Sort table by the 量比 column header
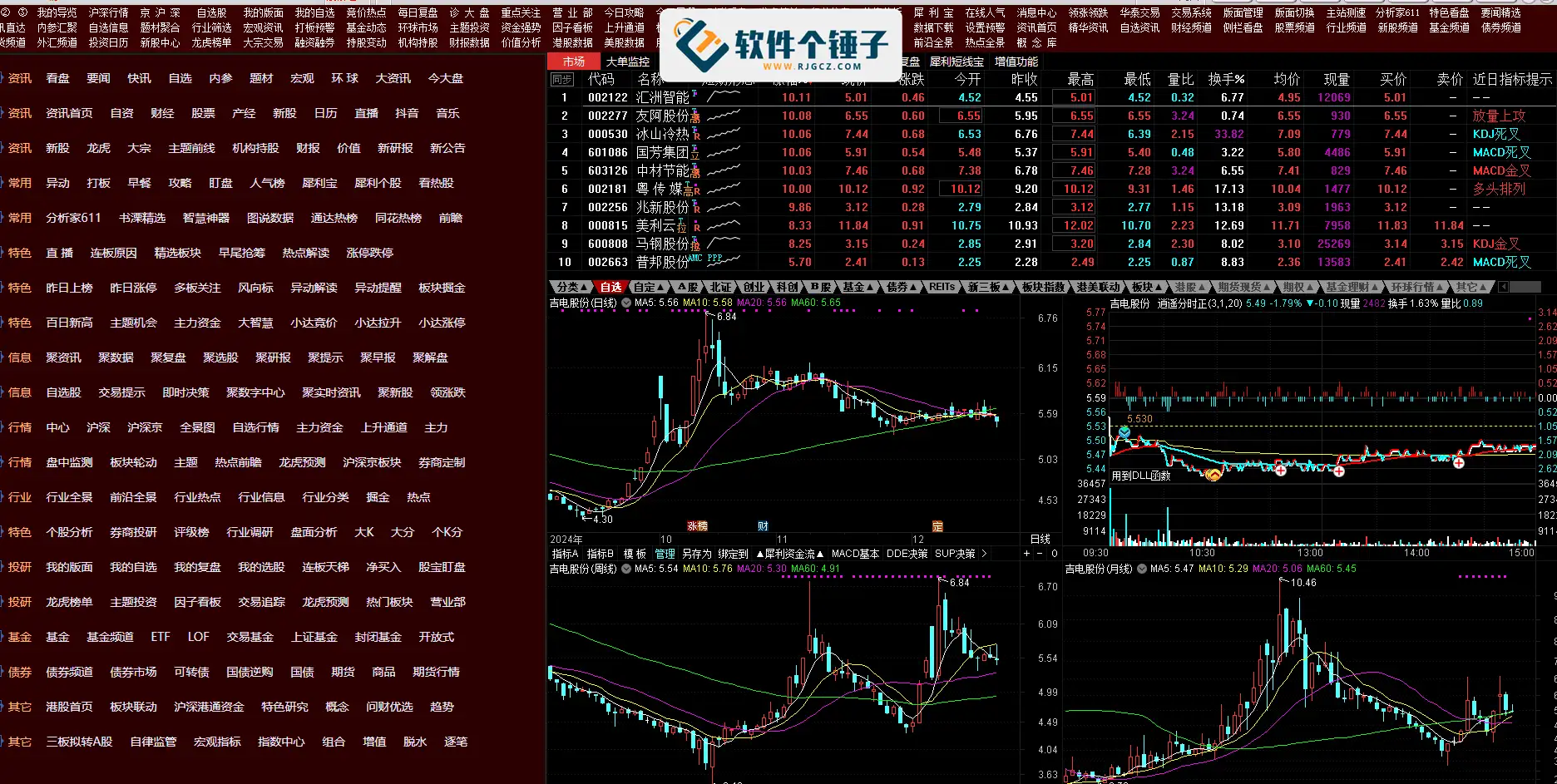This screenshot has height=784, width=1557. coord(1180,80)
